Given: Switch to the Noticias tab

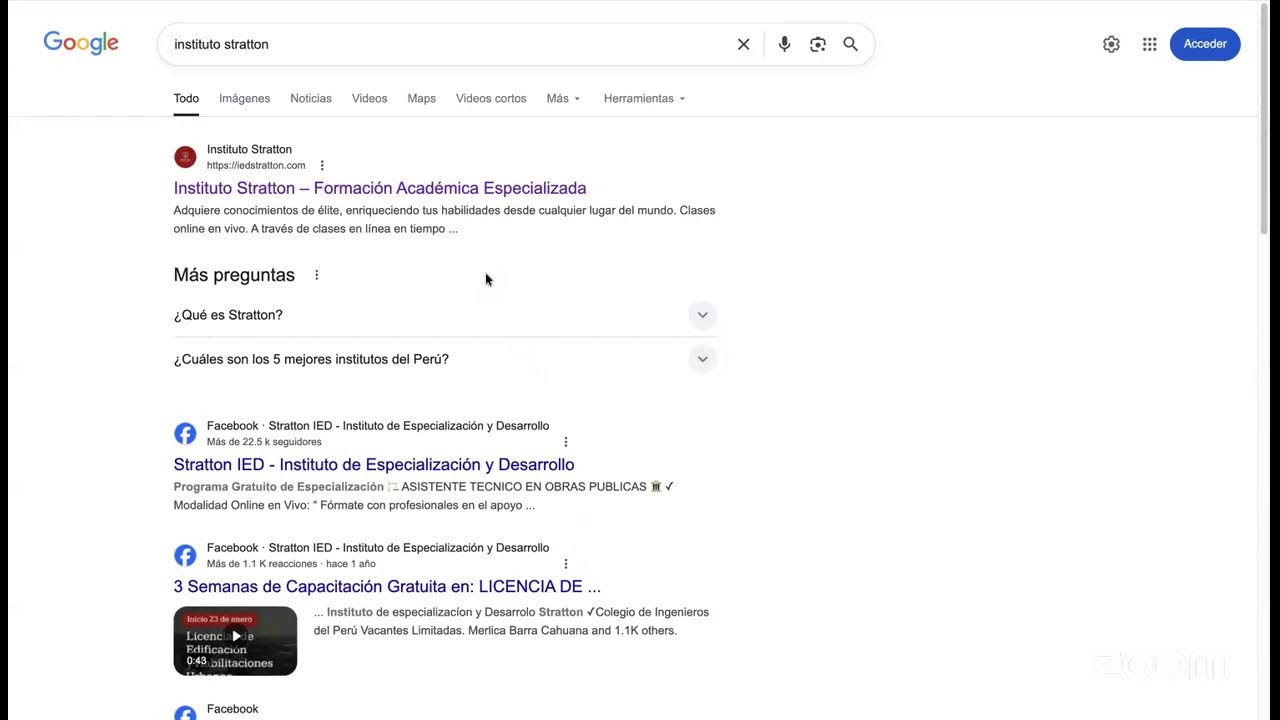Looking at the screenshot, I should click(311, 98).
